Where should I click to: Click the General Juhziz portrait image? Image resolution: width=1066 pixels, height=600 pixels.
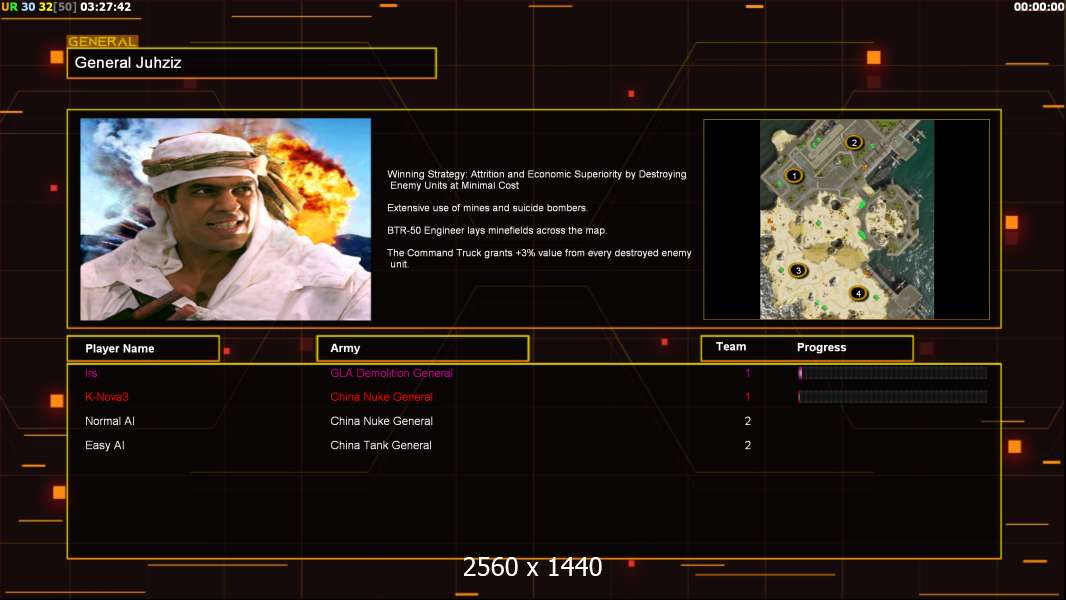pos(226,219)
